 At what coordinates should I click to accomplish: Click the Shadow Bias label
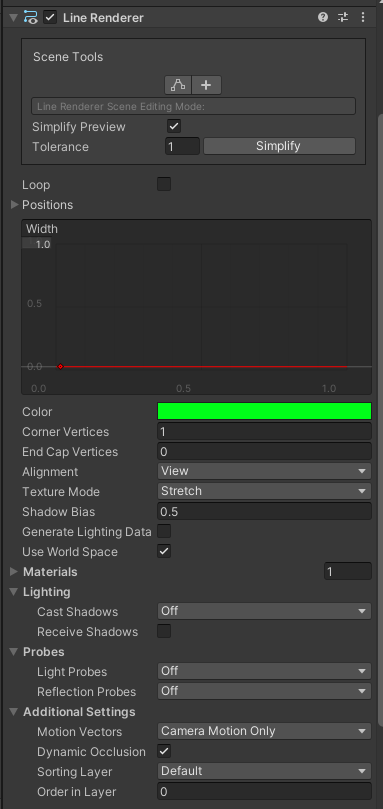coord(58,512)
